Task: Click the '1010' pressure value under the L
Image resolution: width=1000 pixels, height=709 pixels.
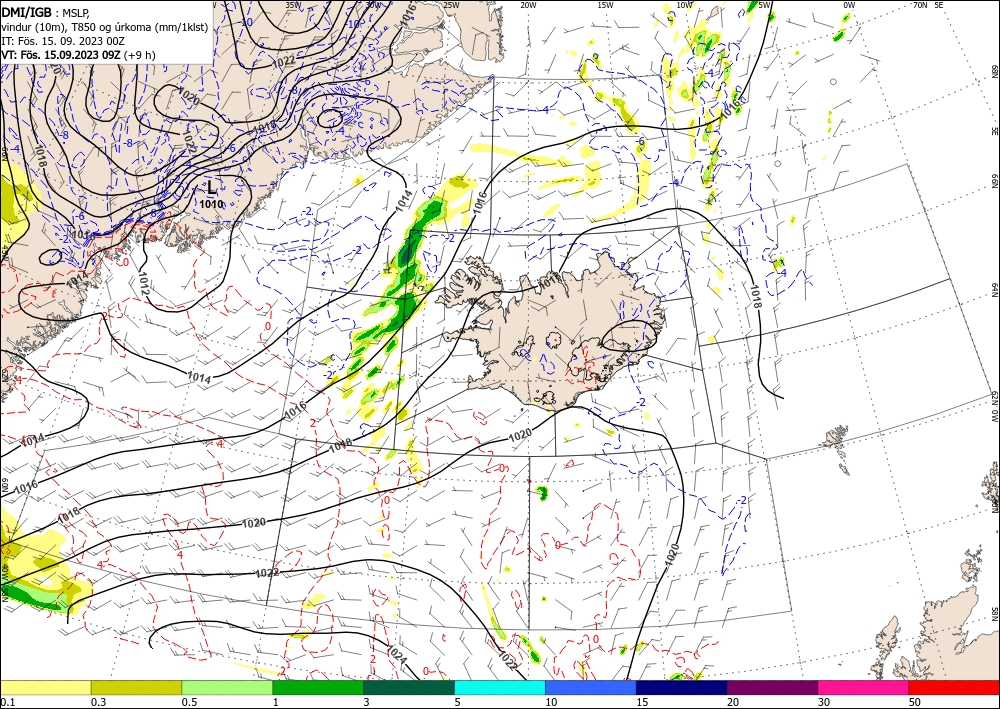Action: point(211,204)
